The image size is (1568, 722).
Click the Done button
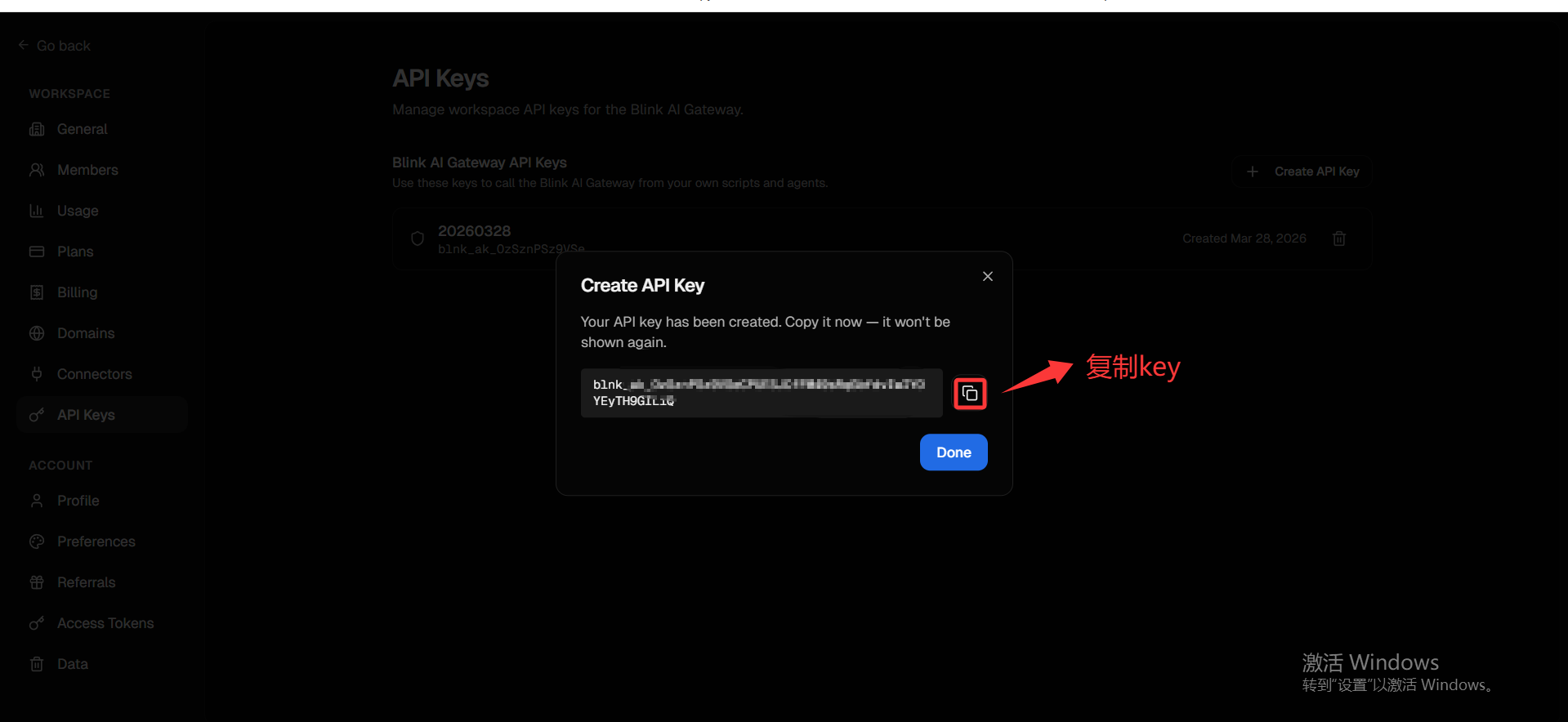954,452
